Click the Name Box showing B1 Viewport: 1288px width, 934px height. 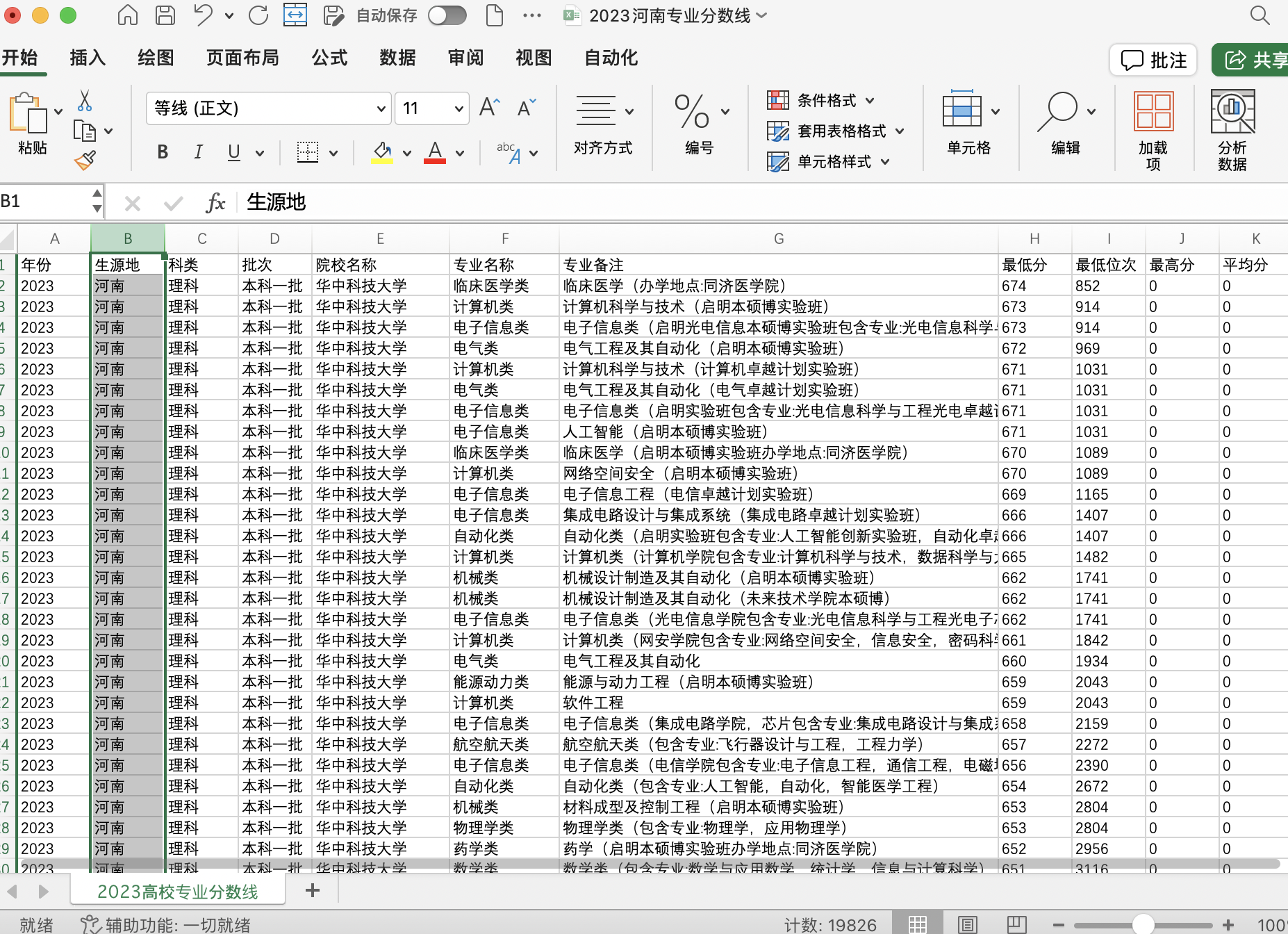click(45, 202)
